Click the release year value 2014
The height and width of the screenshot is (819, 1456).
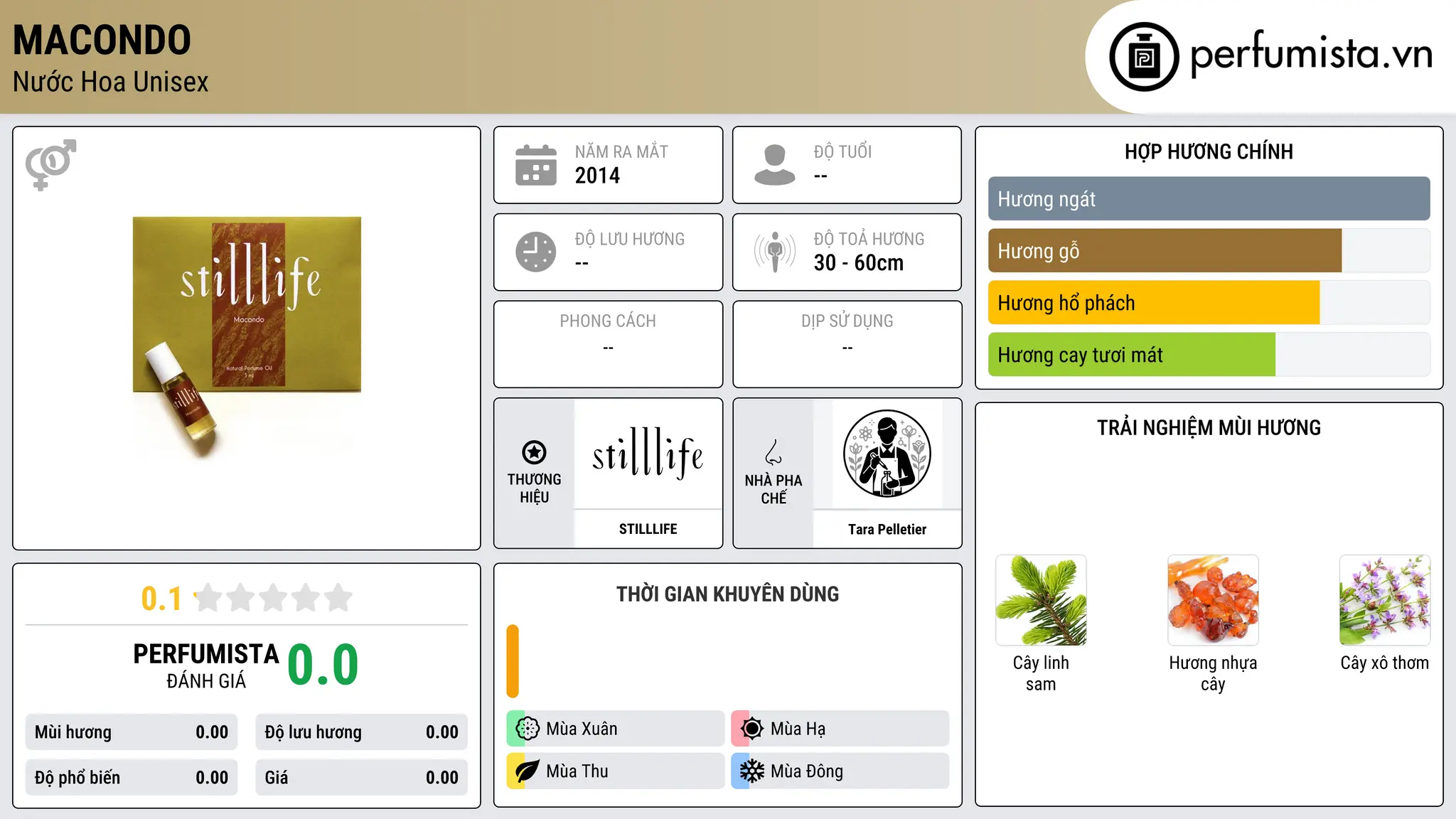597,176
